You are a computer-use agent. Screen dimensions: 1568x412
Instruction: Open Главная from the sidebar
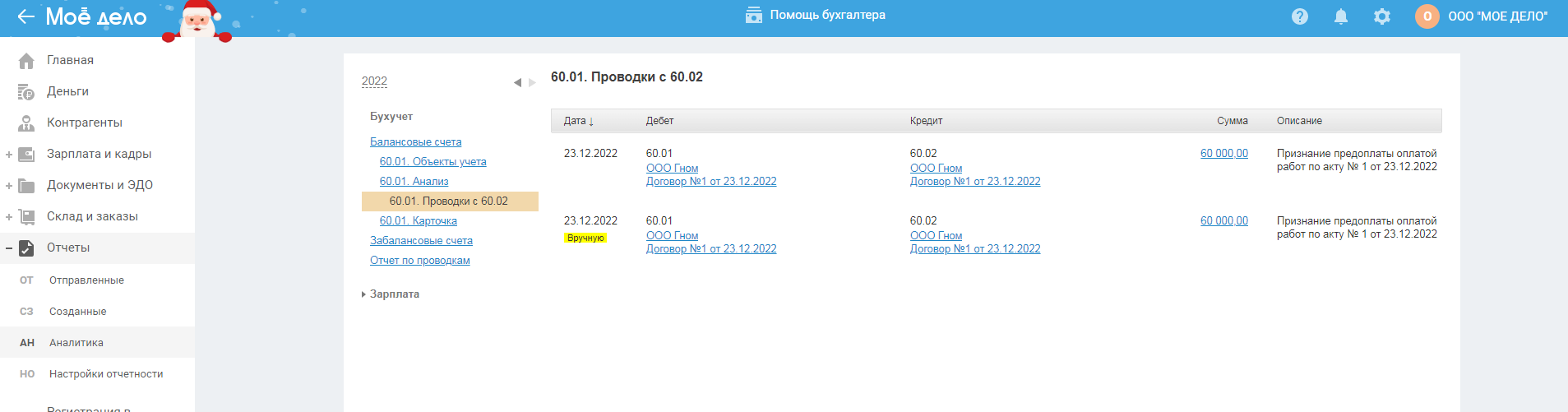70,60
